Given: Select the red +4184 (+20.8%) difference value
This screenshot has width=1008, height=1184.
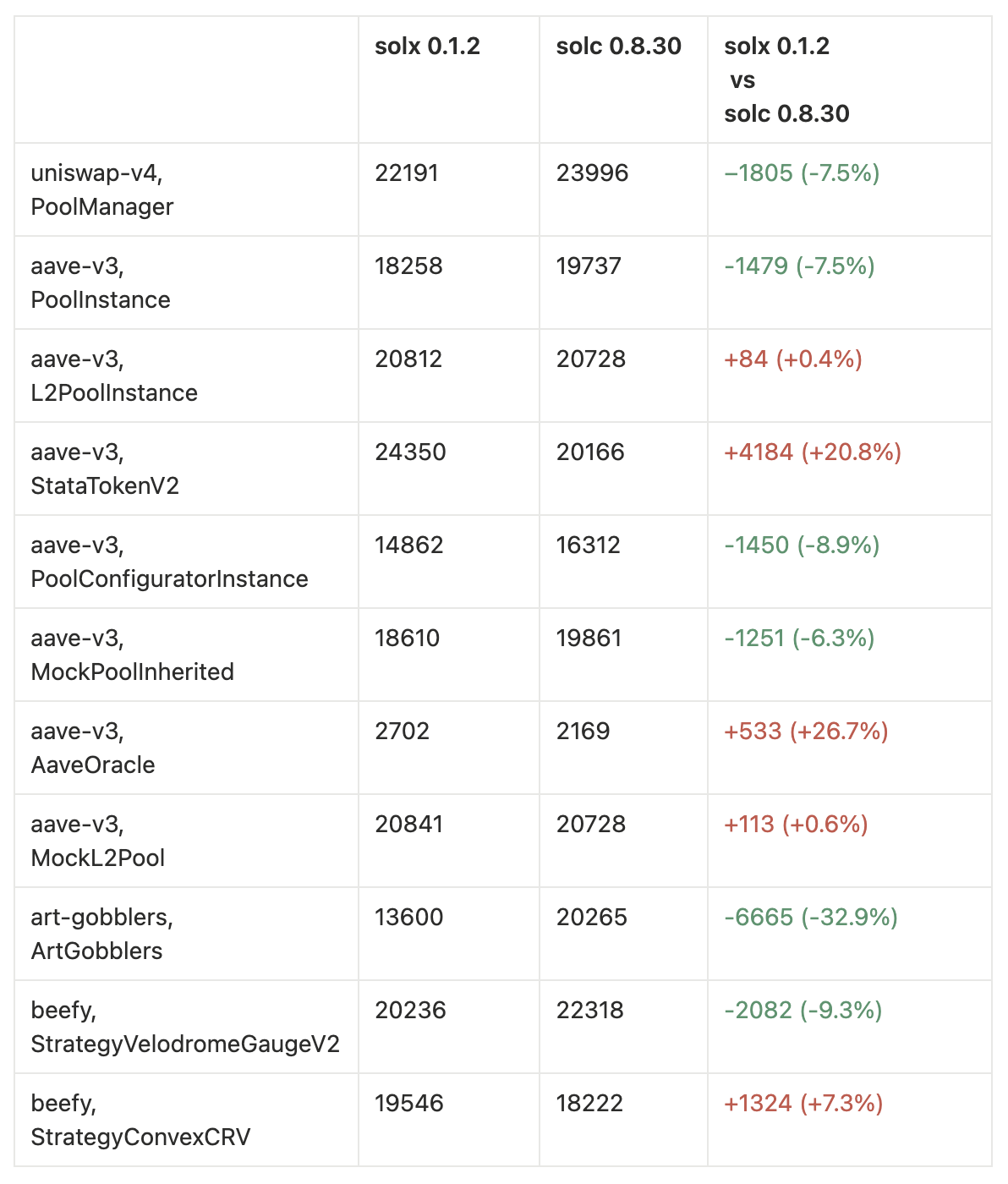Looking at the screenshot, I should pyautogui.click(x=812, y=452).
